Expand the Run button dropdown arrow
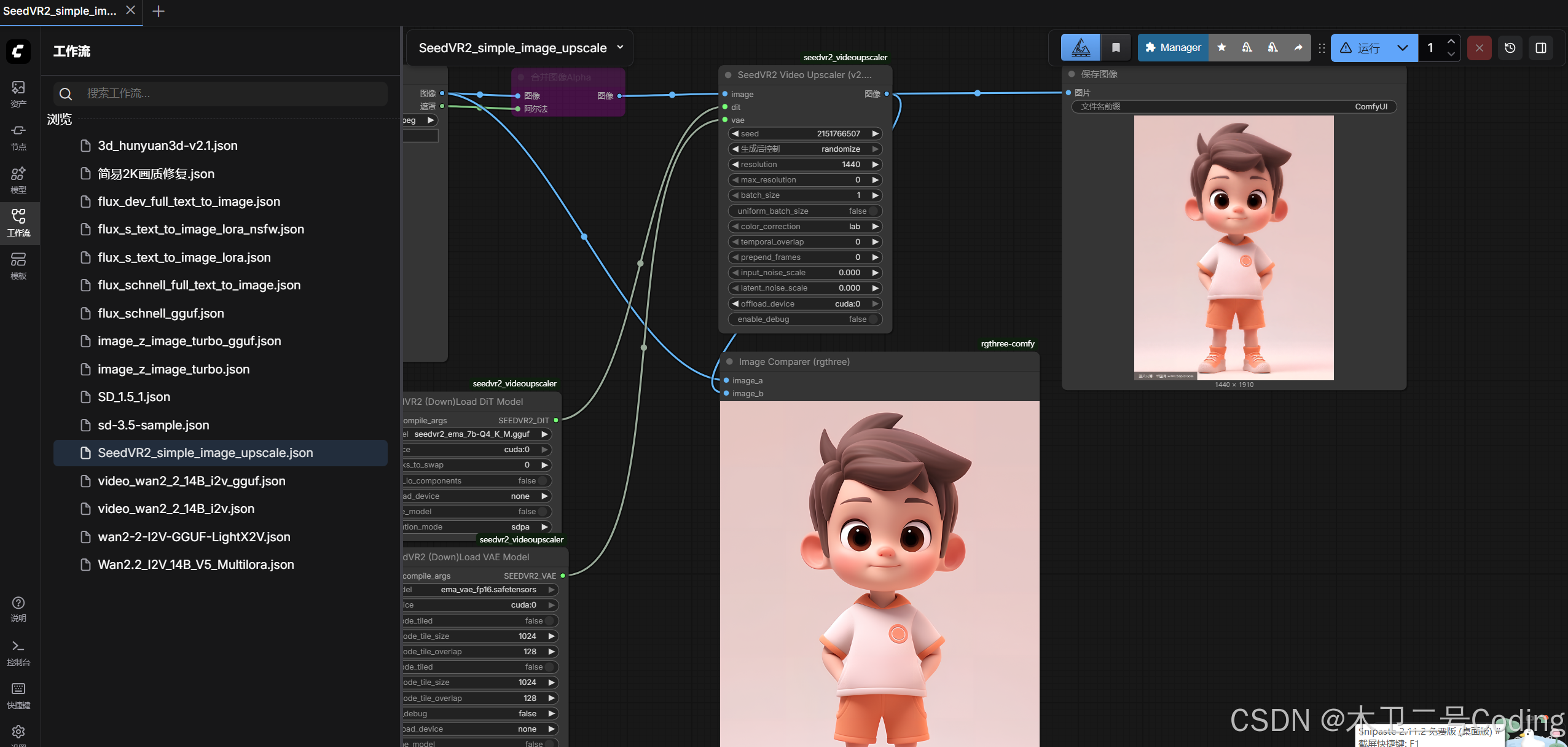Screen dimensions: 1568x747 click(x=1402, y=47)
